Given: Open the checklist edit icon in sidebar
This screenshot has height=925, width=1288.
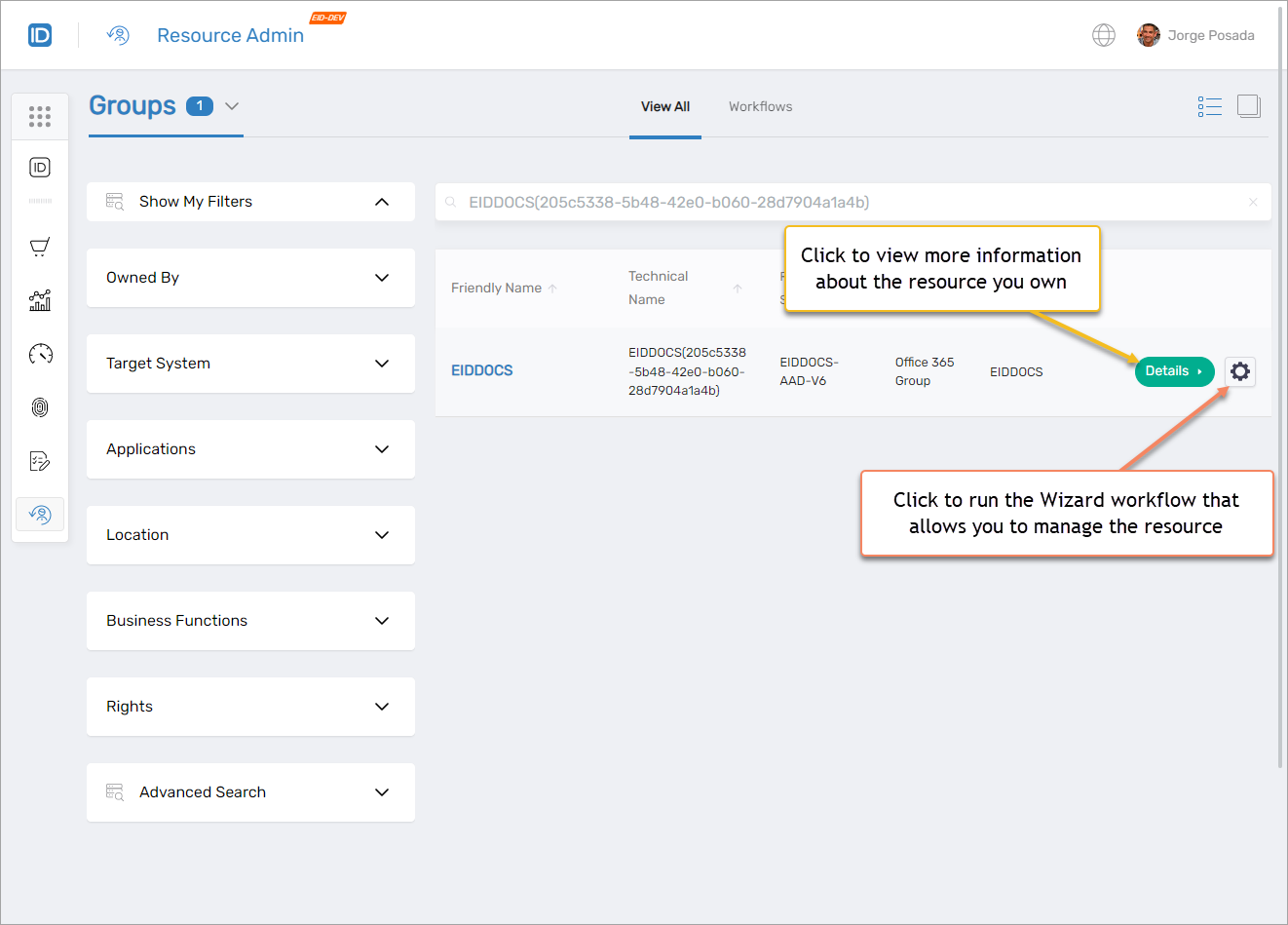Looking at the screenshot, I should (40, 461).
